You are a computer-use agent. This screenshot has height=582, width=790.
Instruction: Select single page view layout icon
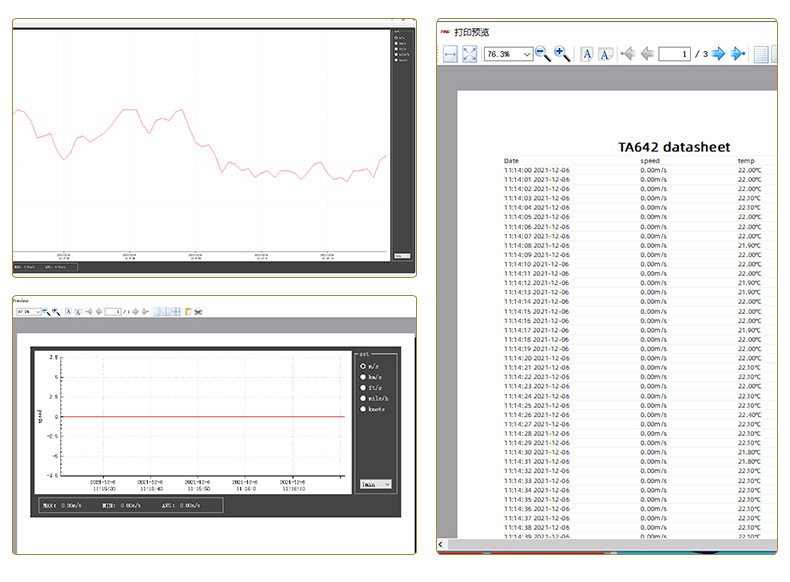tap(762, 54)
